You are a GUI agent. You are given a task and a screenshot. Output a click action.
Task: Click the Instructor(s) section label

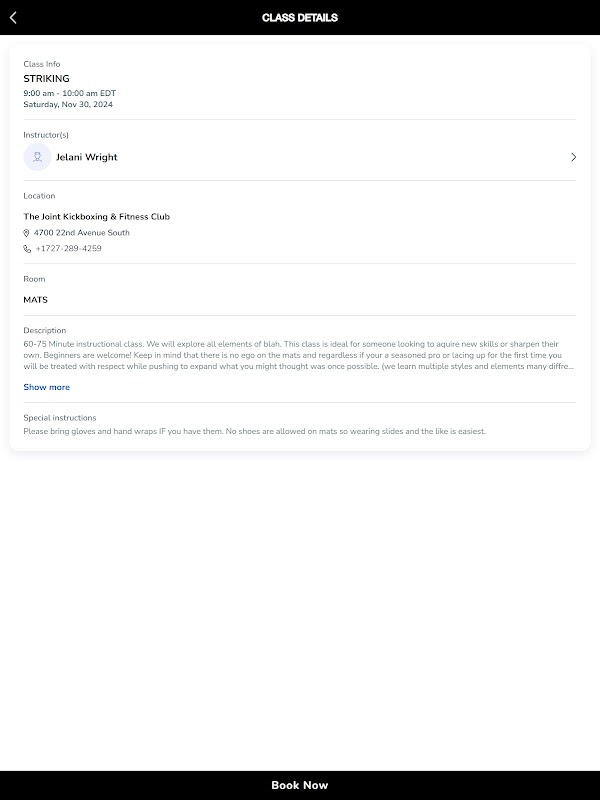click(46, 134)
